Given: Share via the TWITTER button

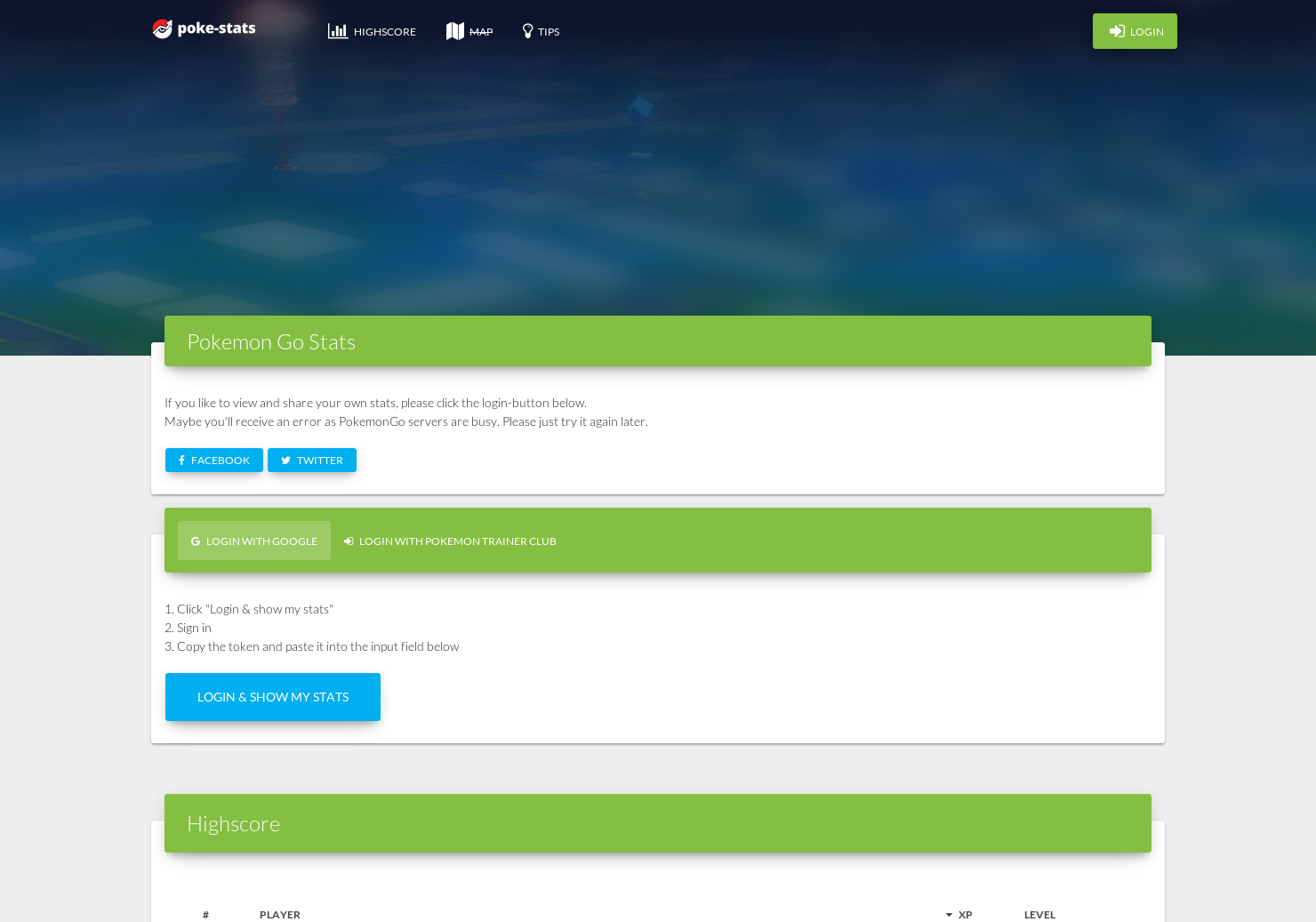Looking at the screenshot, I should tap(312, 461).
